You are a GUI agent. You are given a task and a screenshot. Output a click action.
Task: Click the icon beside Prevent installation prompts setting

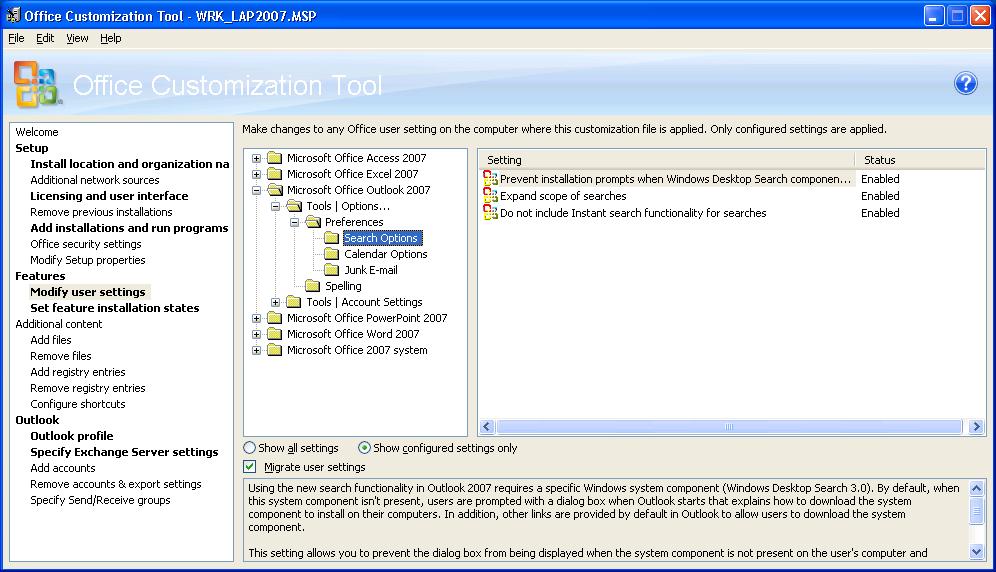tap(490, 178)
